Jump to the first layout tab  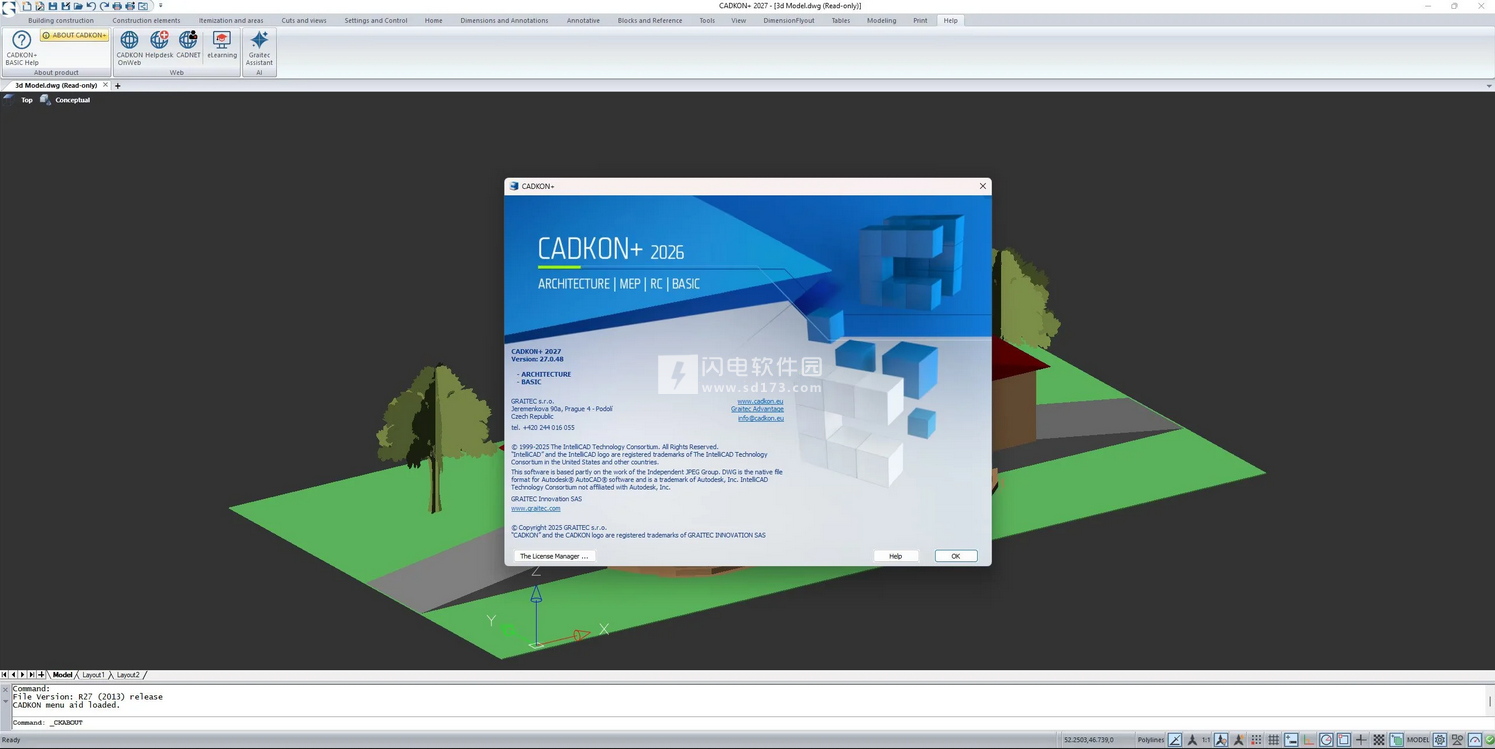5,675
